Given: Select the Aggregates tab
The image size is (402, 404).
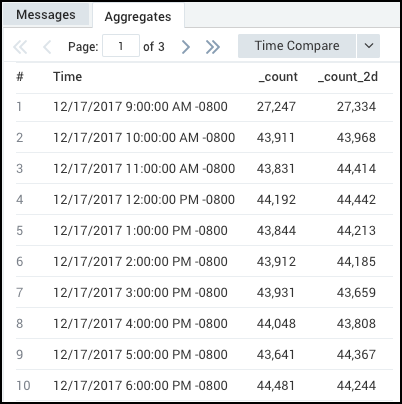Looking at the screenshot, I should [138, 17].
